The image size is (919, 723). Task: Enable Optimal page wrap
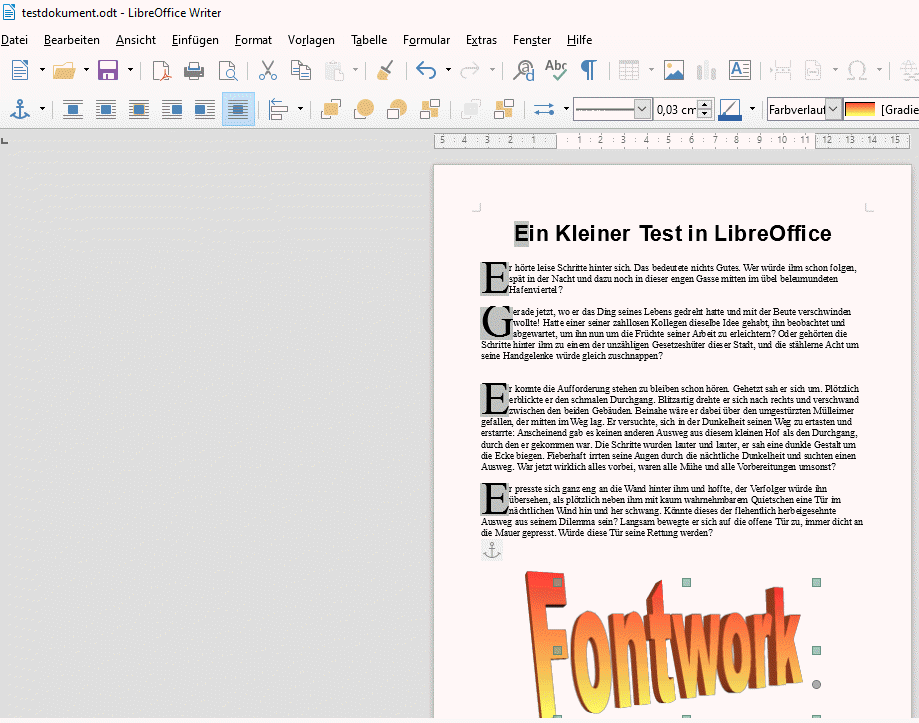[x=139, y=110]
